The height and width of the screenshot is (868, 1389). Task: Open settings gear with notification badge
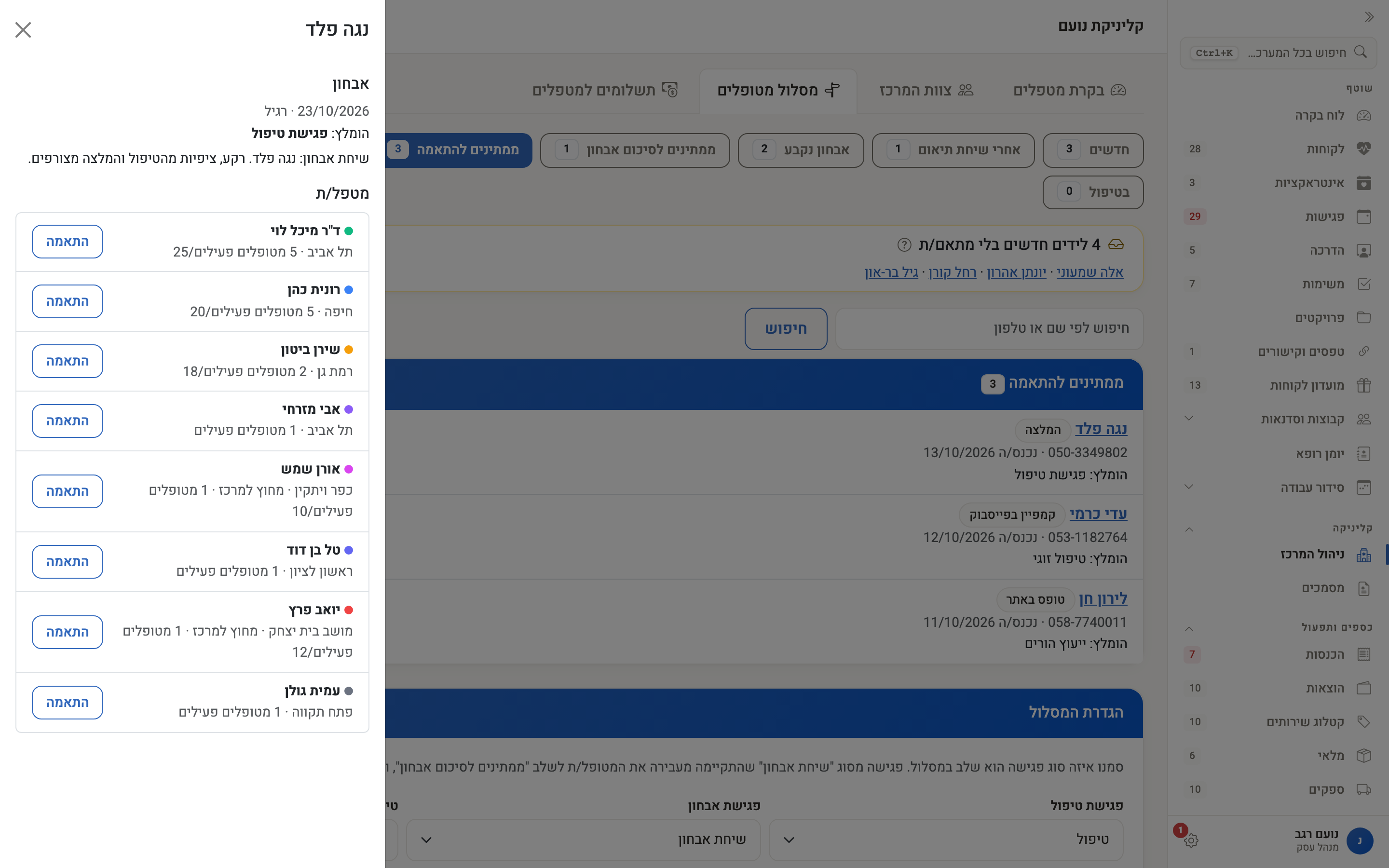pyautogui.click(x=1191, y=841)
